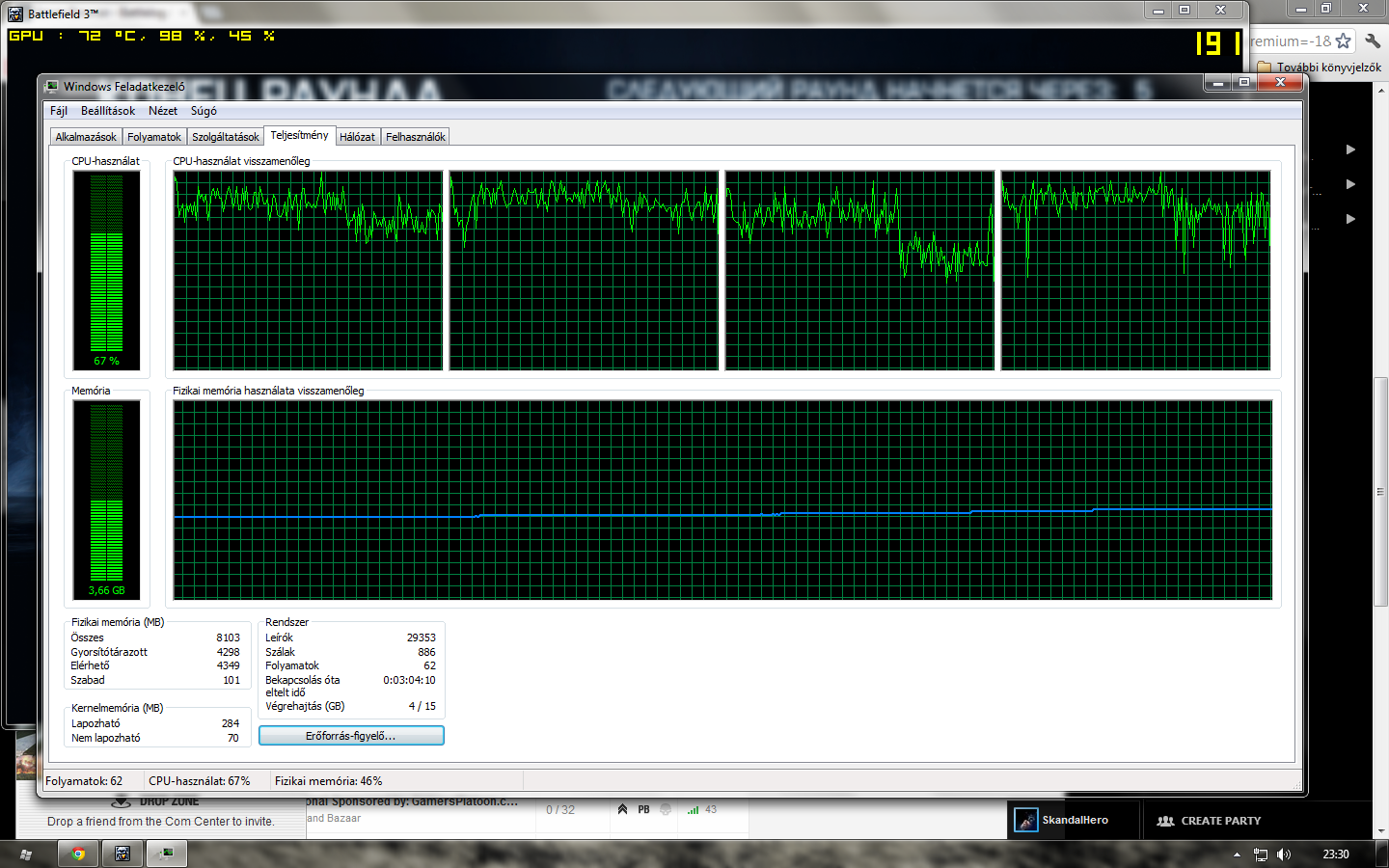Click the Chrome address bar text
The width and height of the screenshot is (1389, 868).
(x=1291, y=41)
